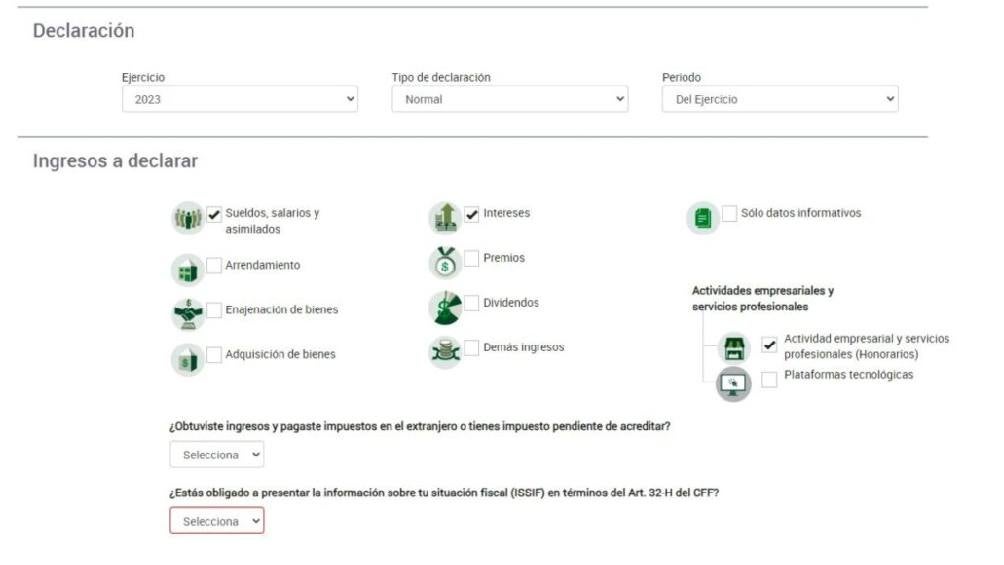
Task: Expand the Tipo de declaración dropdown
Action: 509,99
